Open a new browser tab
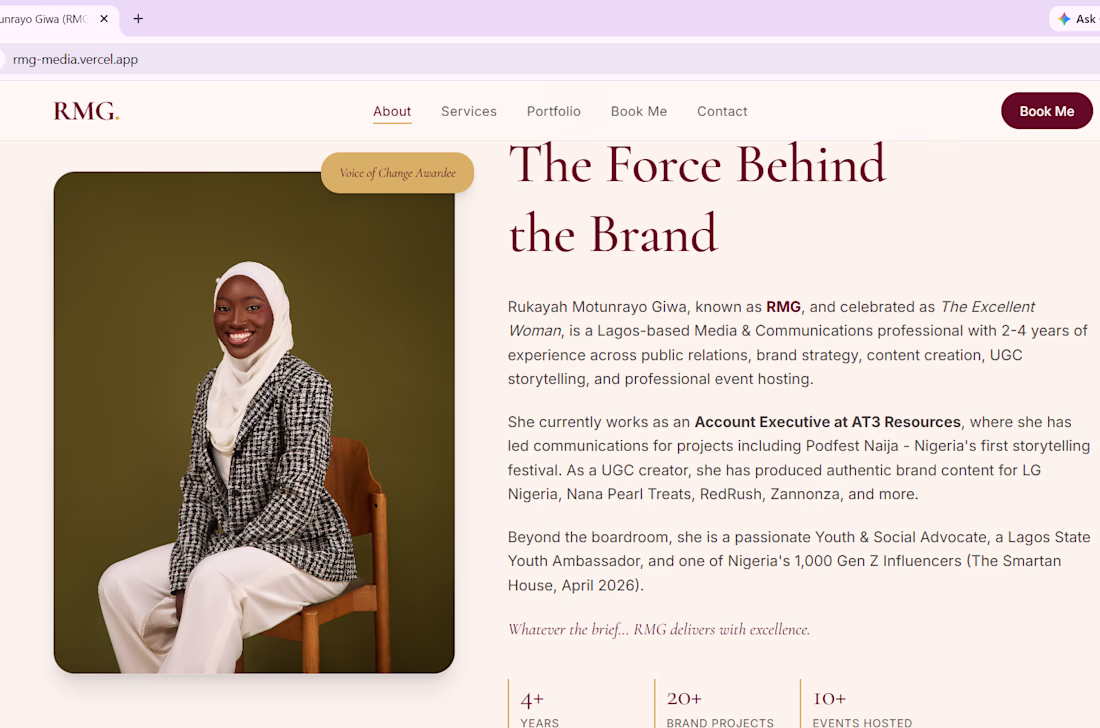This screenshot has height=728, width=1100. 138,19
